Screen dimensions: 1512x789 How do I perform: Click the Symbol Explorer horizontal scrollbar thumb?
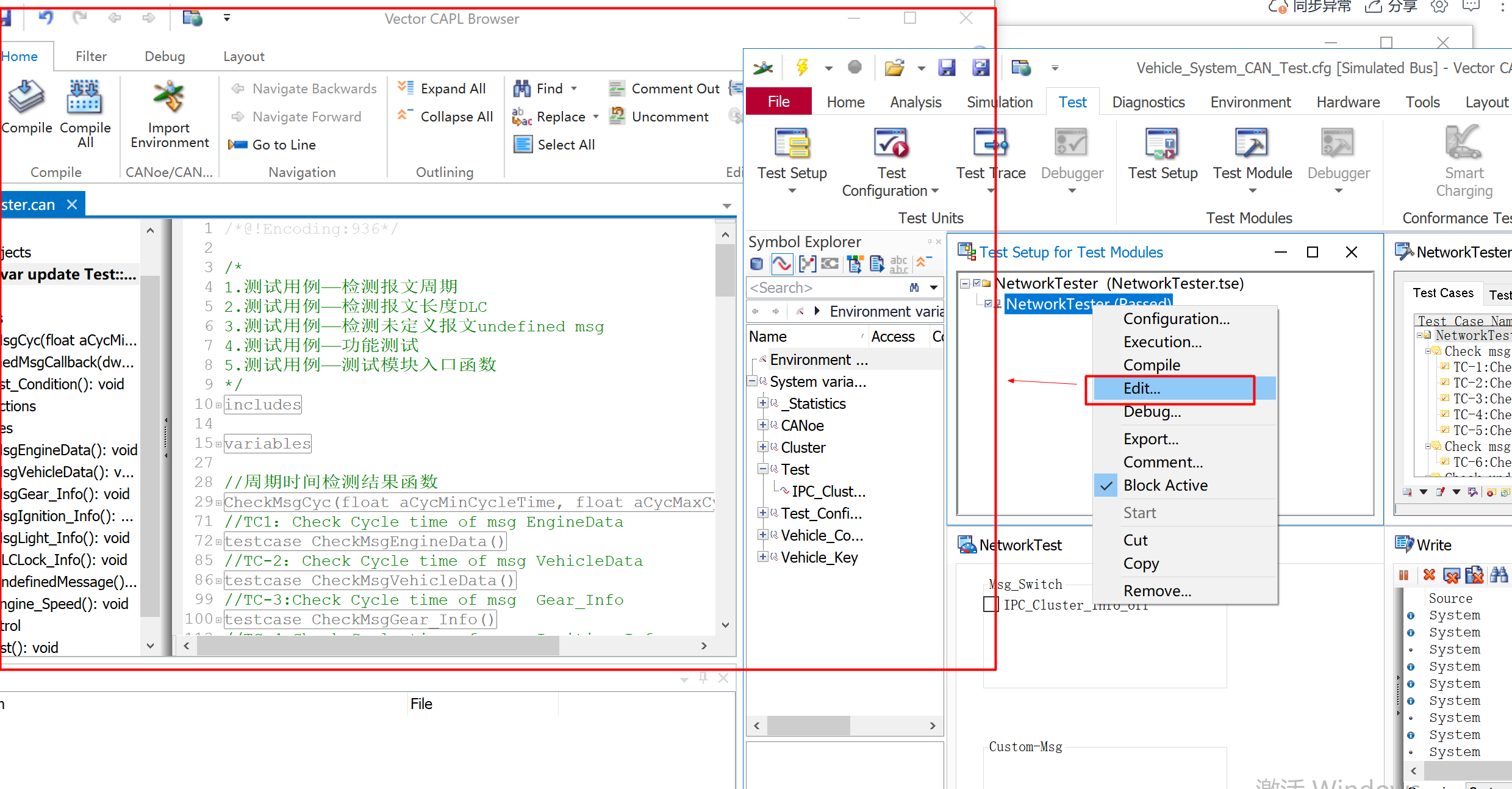tap(808, 726)
